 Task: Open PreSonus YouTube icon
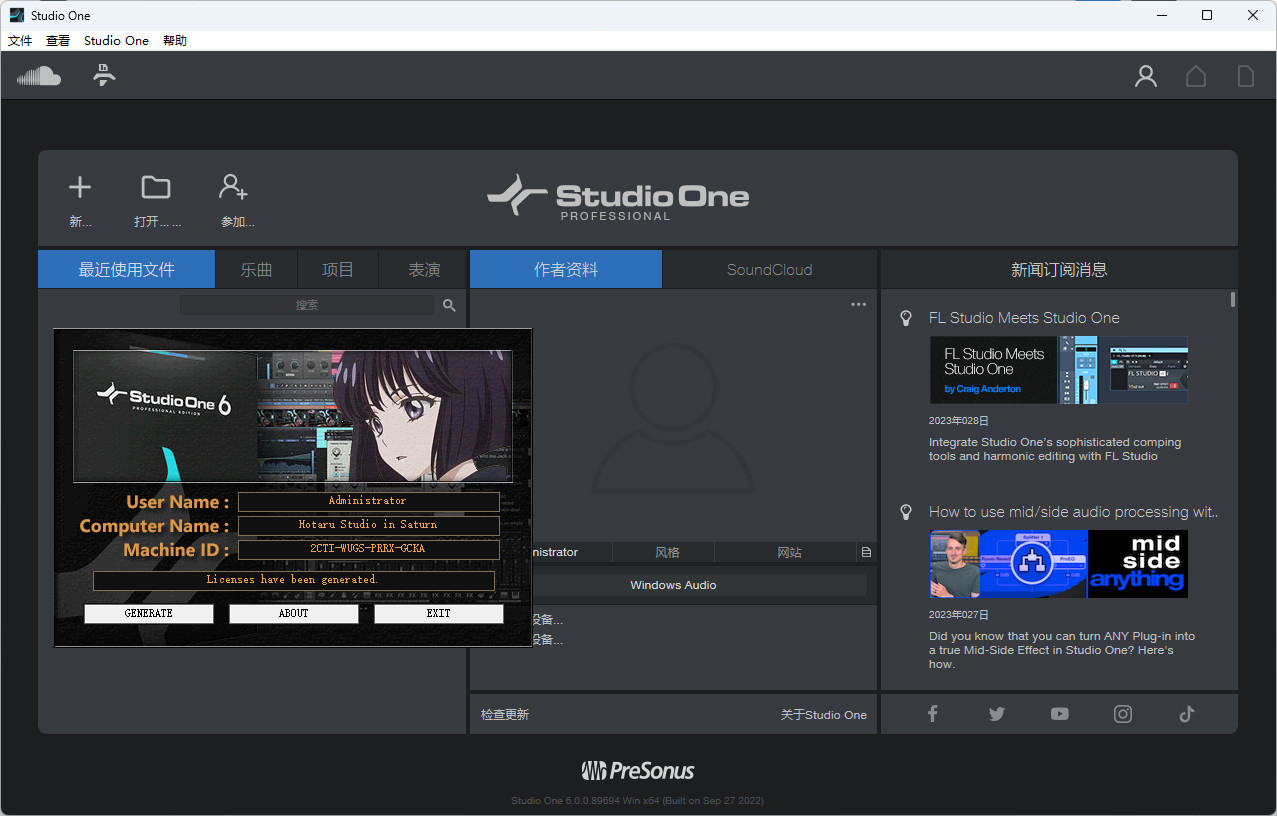[x=1060, y=713]
